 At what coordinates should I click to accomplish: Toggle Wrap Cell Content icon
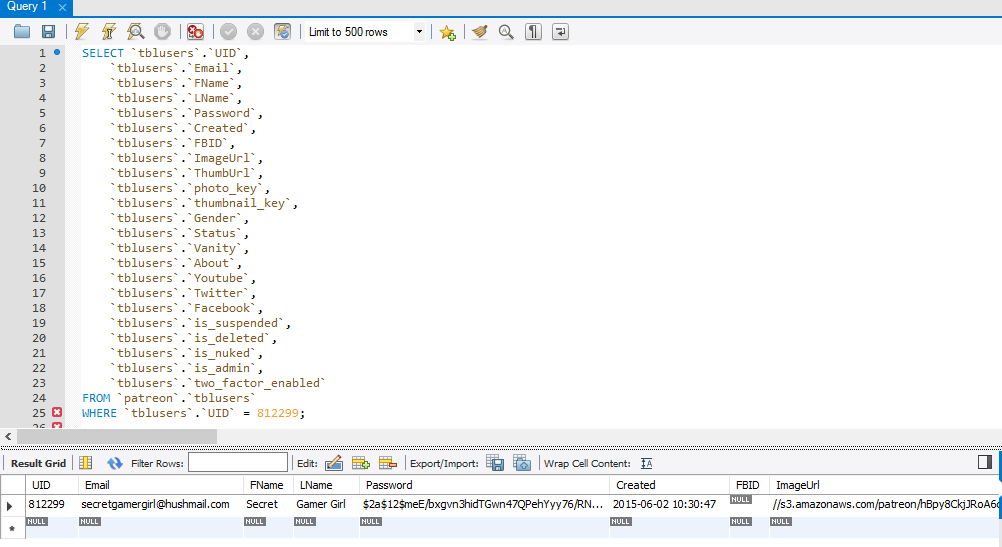647,463
